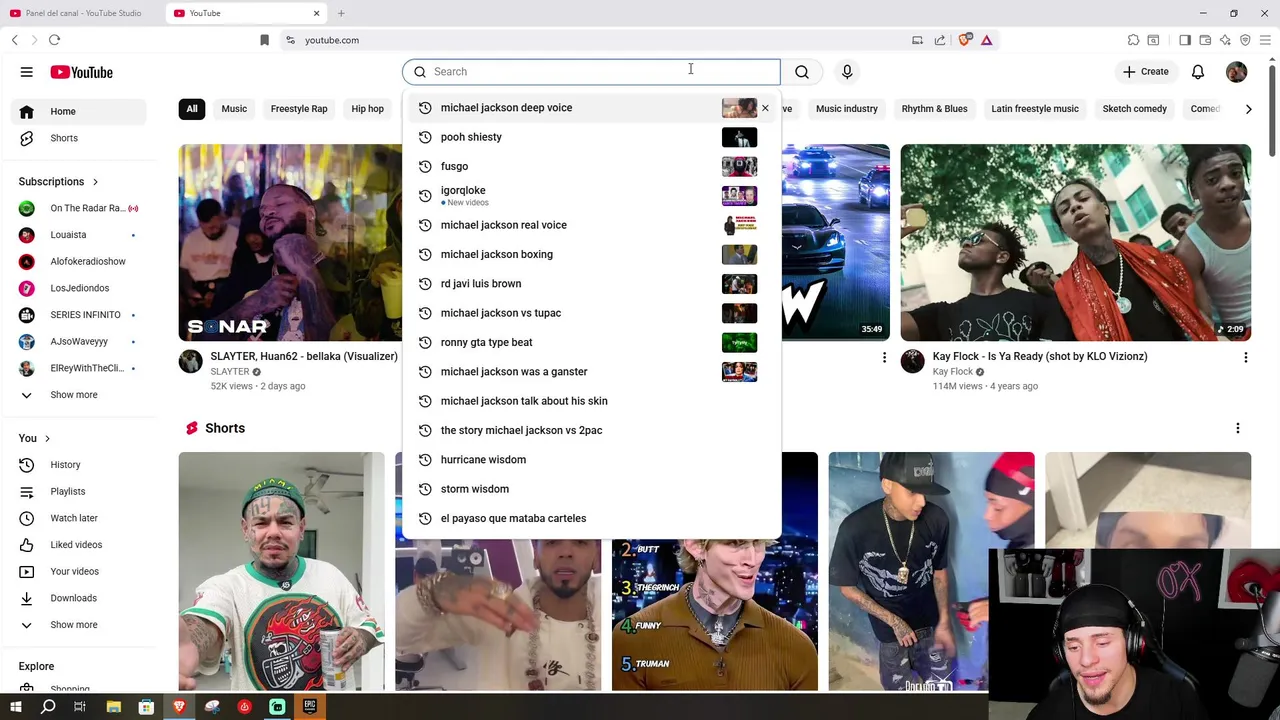This screenshot has width=1280, height=720.
Task: Open Your videos
Action: (80, 571)
